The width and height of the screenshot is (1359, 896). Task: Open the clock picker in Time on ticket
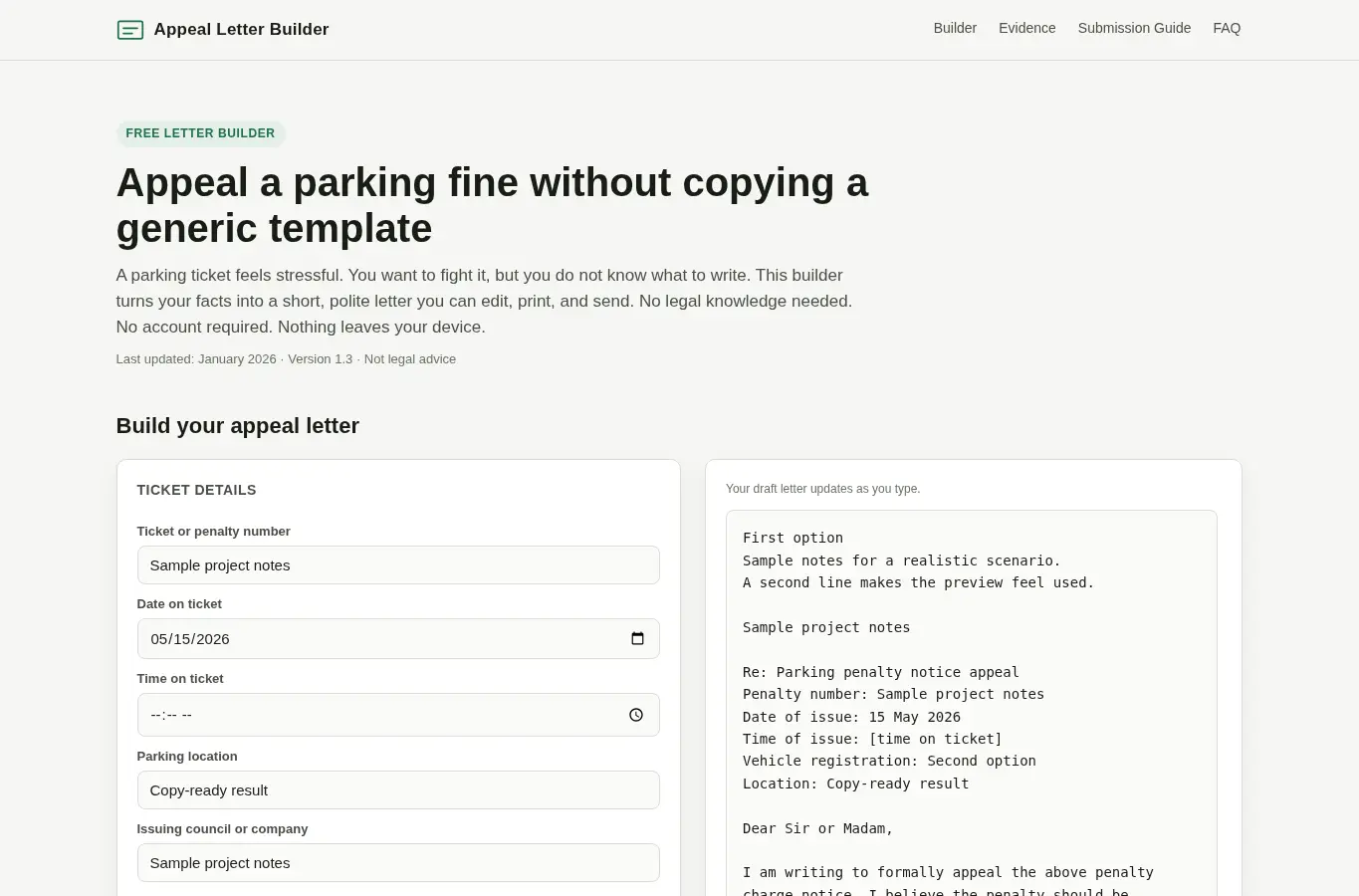pos(636,715)
